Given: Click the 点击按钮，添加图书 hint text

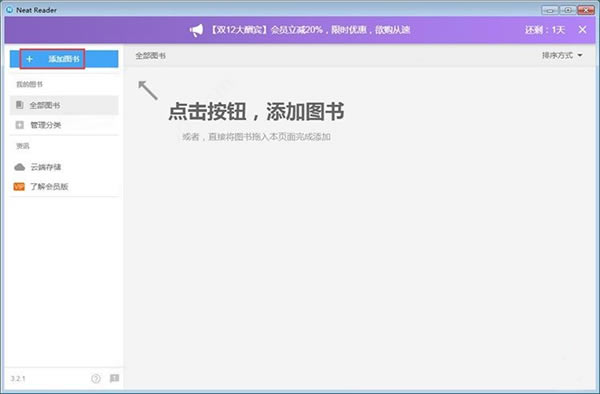Looking at the screenshot, I should [256, 111].
